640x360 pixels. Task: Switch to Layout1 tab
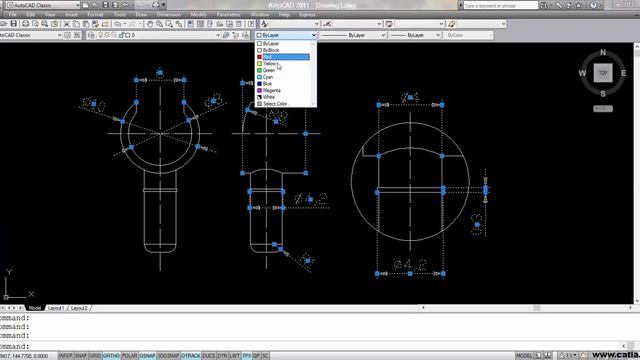pos(56,308)
